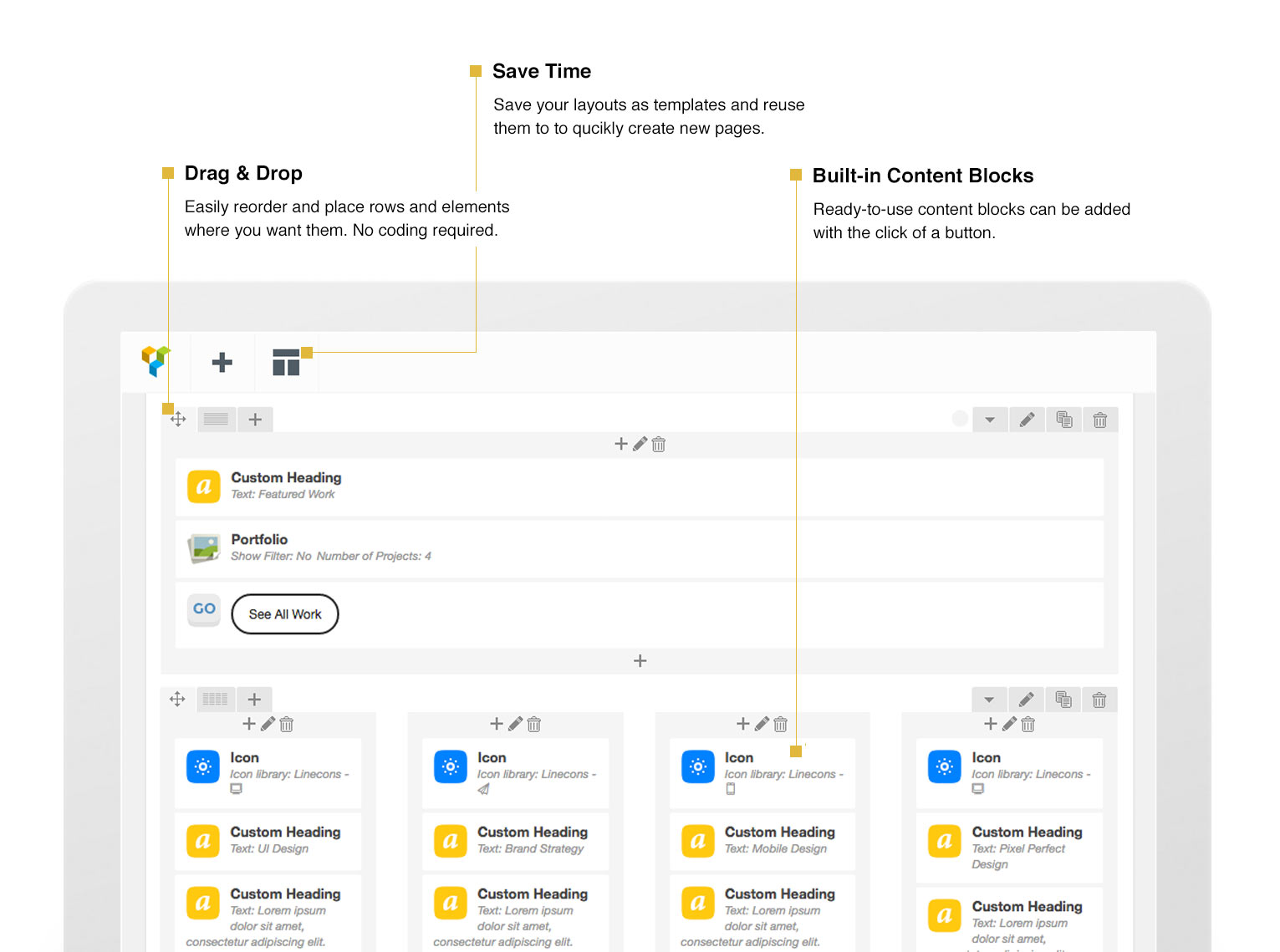Edit the Mobile Design column with the pencil icon

click(762, 724)
